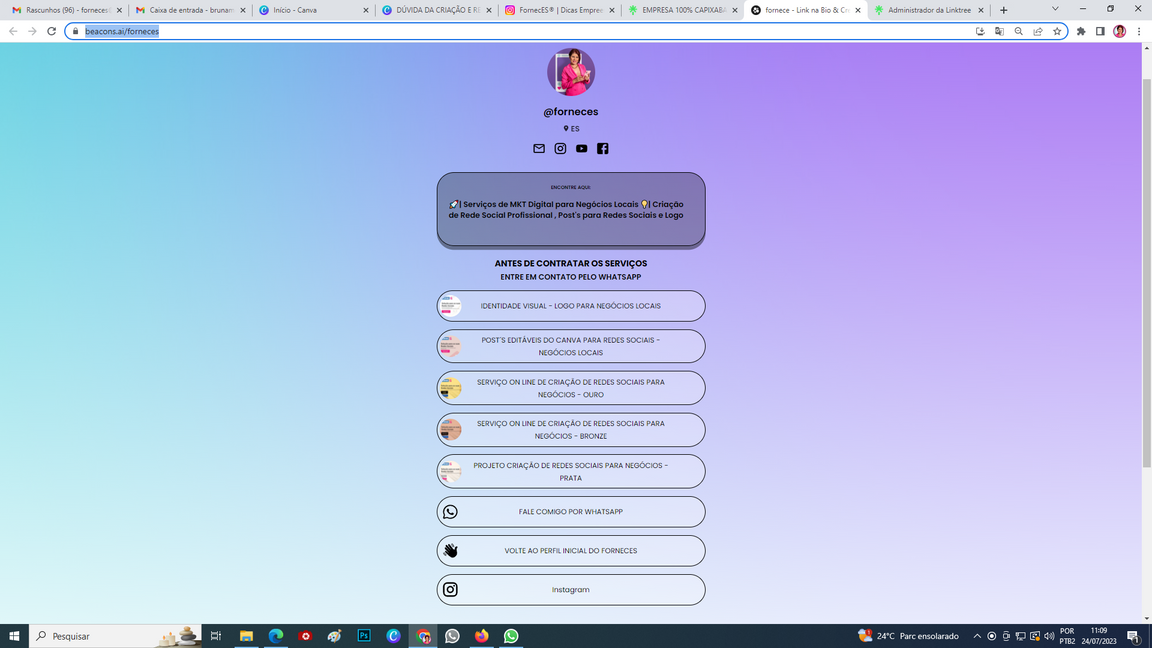This screenshot has width=1152, height=648.
Task: Click the profile picture at the top of the page
Action: point(571,72)
